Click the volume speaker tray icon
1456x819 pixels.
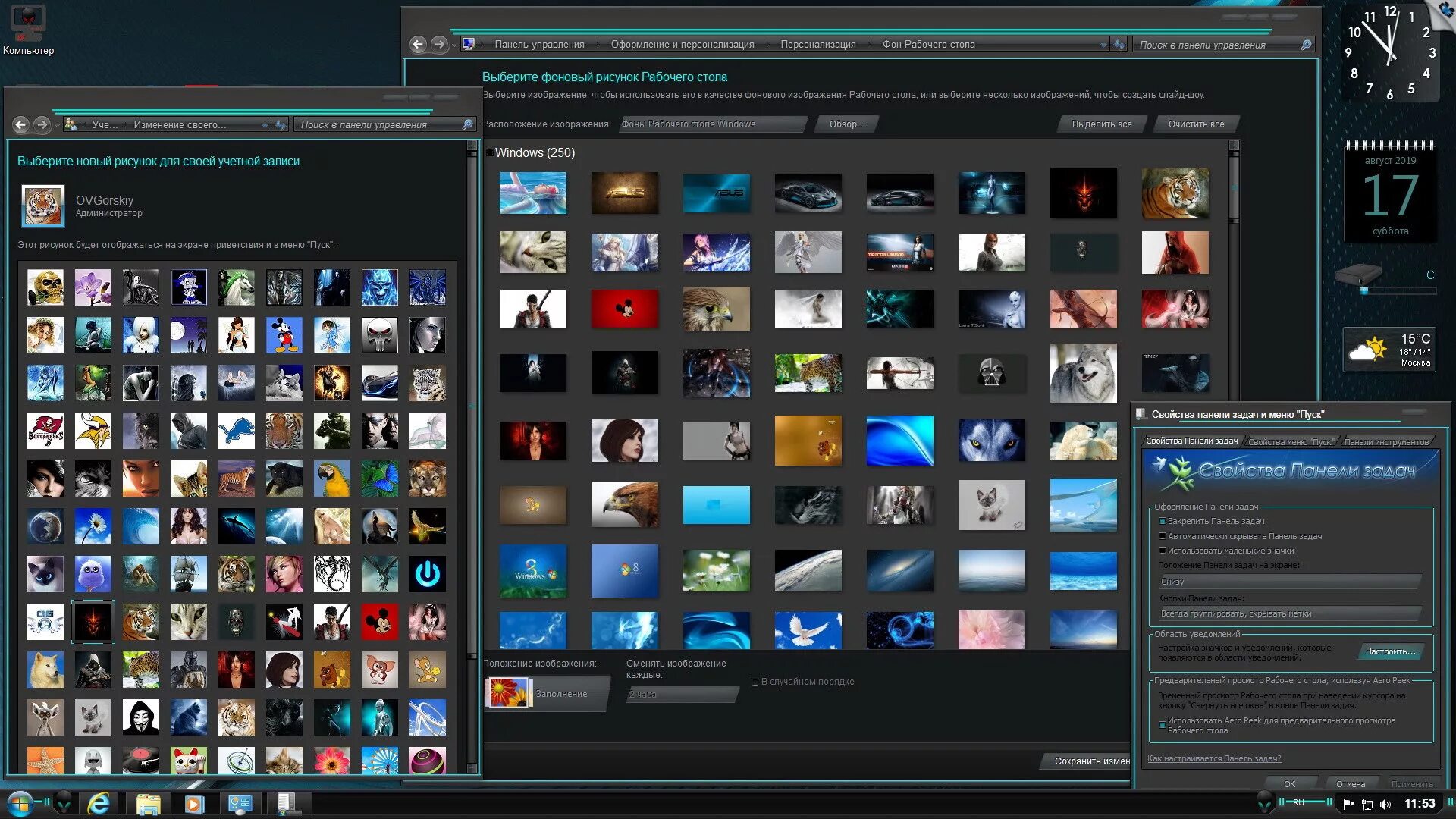[1385, 804]
